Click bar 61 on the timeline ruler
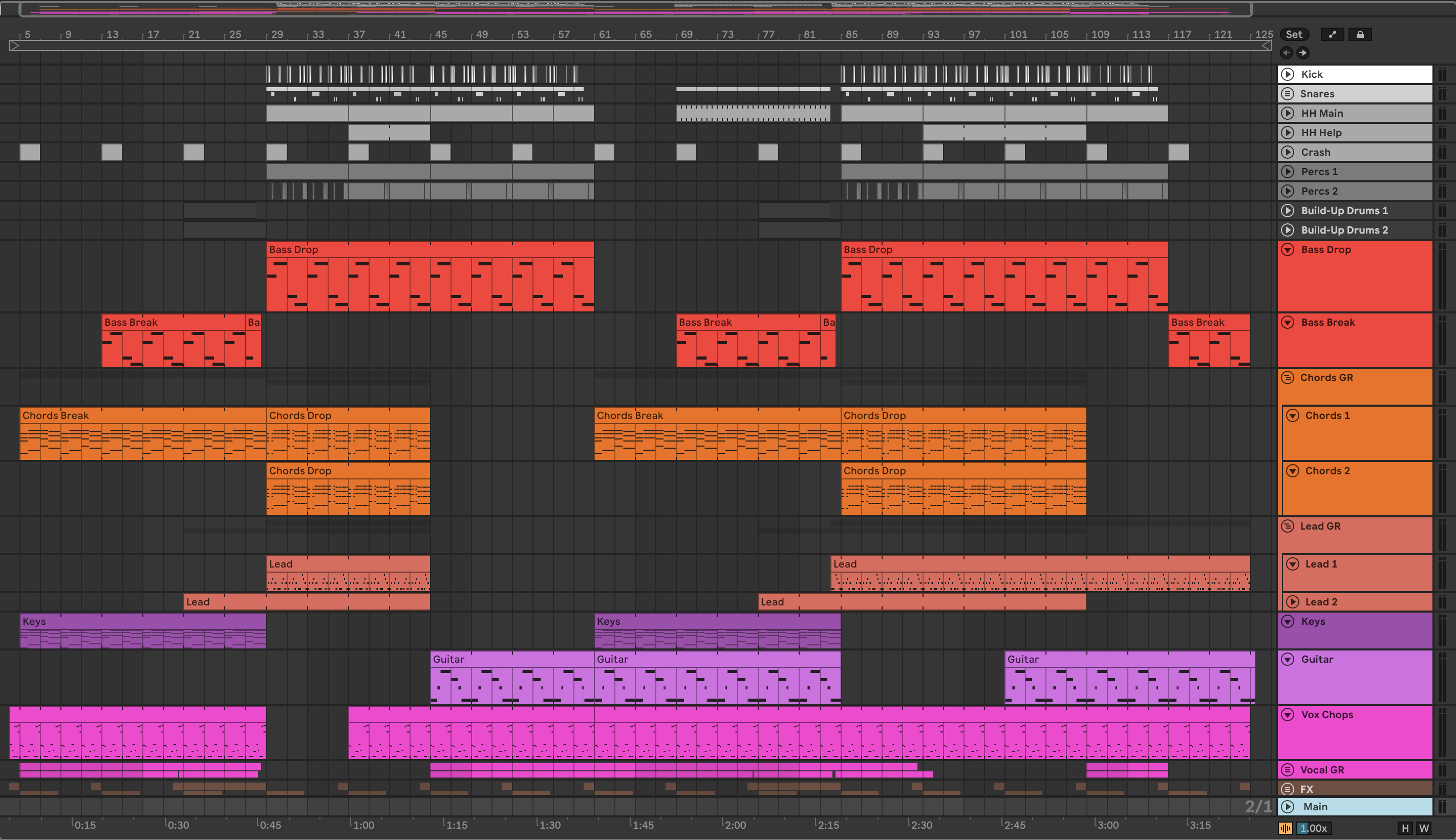1456x840 pixels. tap(604, 35)
